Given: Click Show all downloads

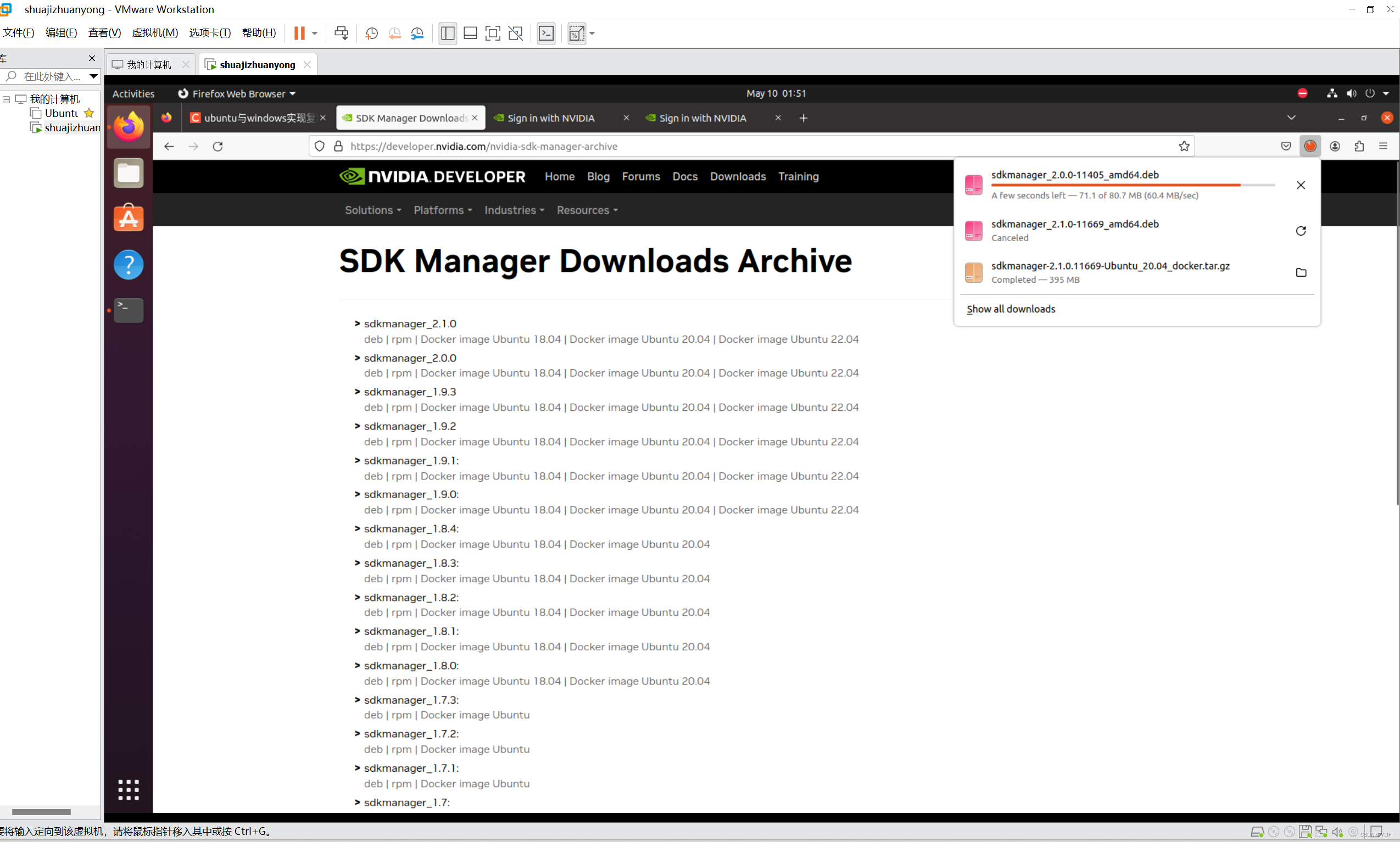Looking at the screenshot, I should 1010,309.
